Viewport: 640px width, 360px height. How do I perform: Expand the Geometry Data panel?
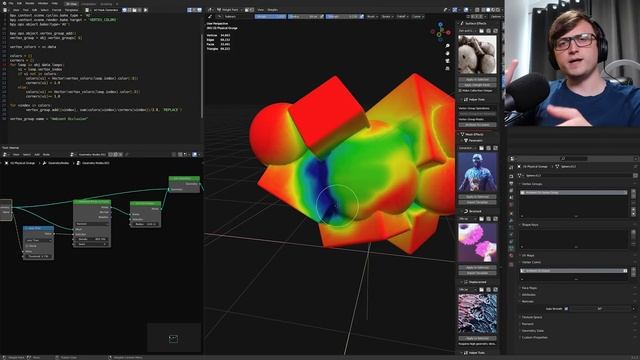click(x=533, y=331)
